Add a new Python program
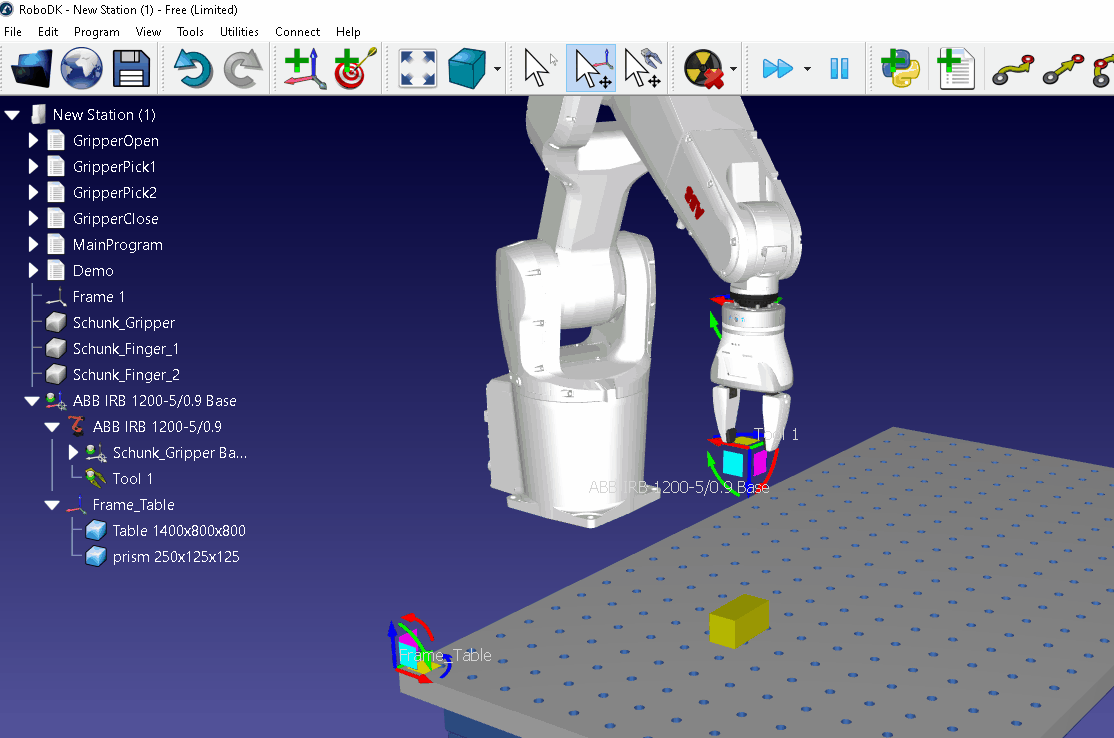 click(901, 68)
